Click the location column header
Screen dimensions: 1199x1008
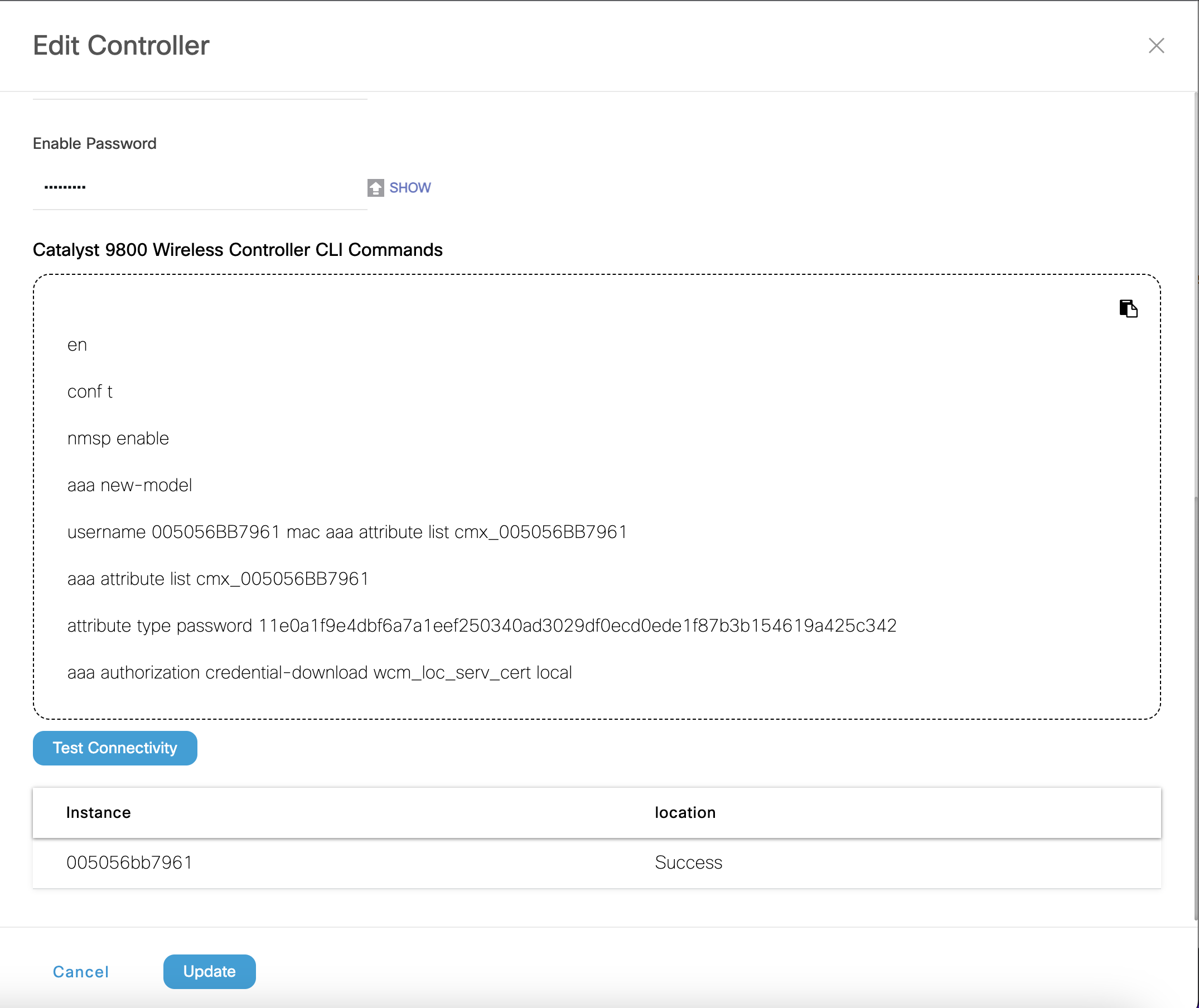pyautogui.click(x=685, y=812)
